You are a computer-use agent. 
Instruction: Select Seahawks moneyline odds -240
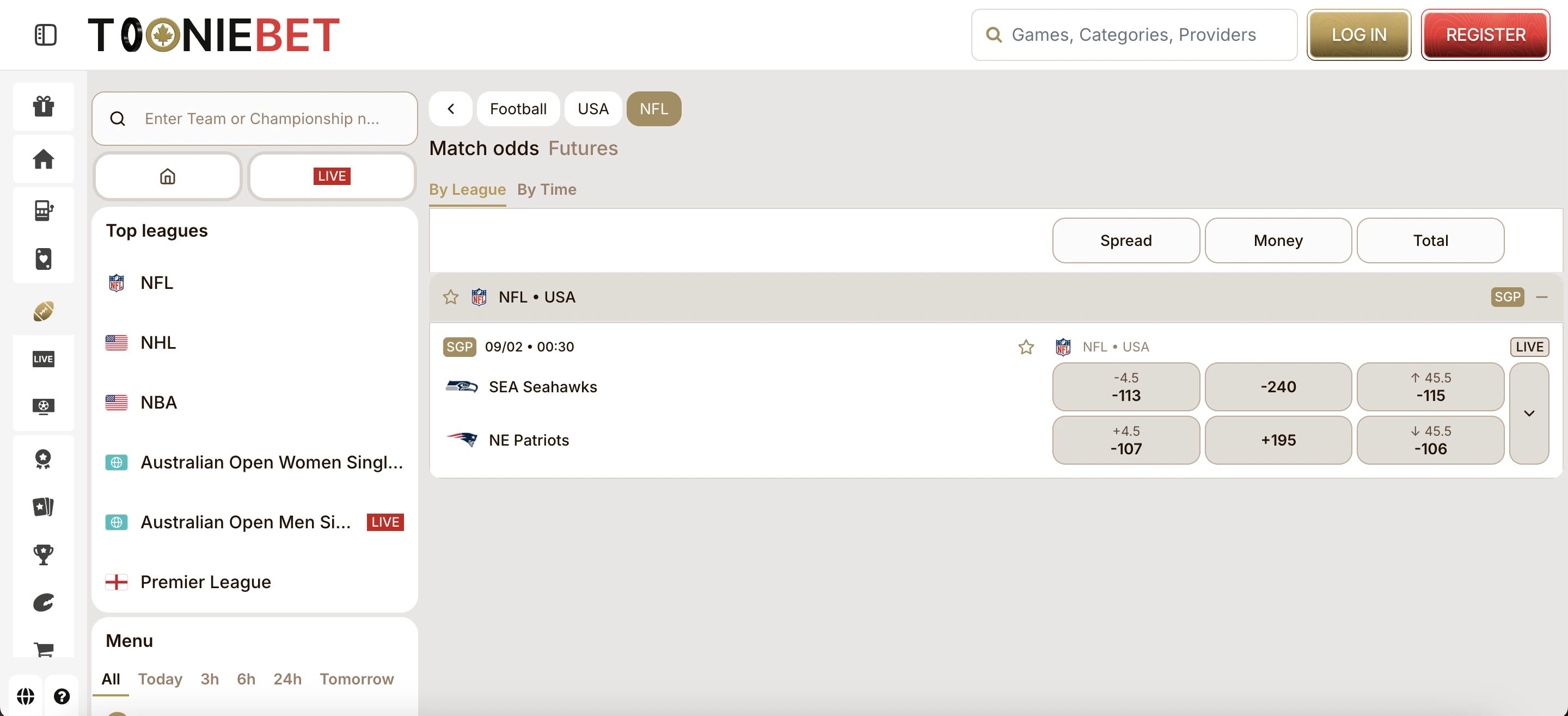[1278, 387]
